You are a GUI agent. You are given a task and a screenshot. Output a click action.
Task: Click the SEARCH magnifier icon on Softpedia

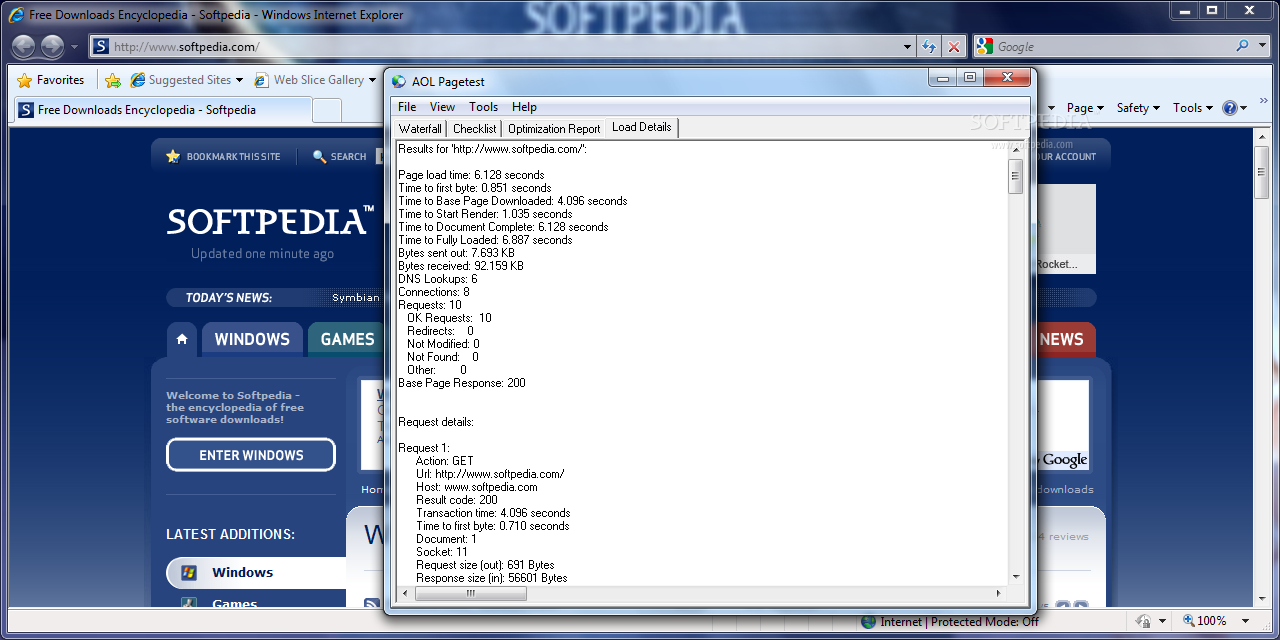(320, 156)
